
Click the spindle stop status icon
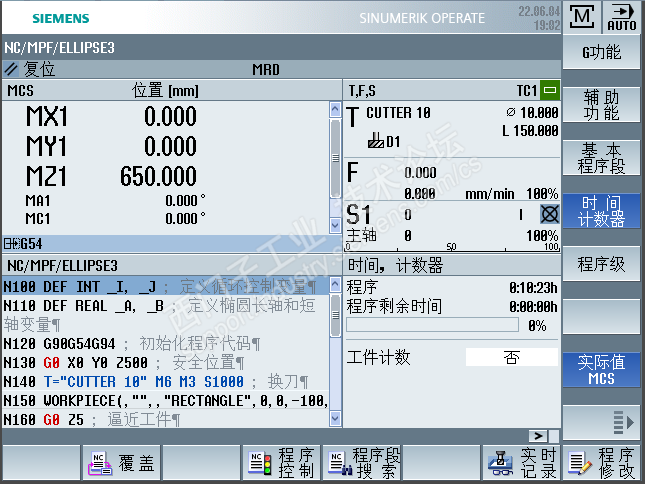pyautogui.click(x=550, y=214)
